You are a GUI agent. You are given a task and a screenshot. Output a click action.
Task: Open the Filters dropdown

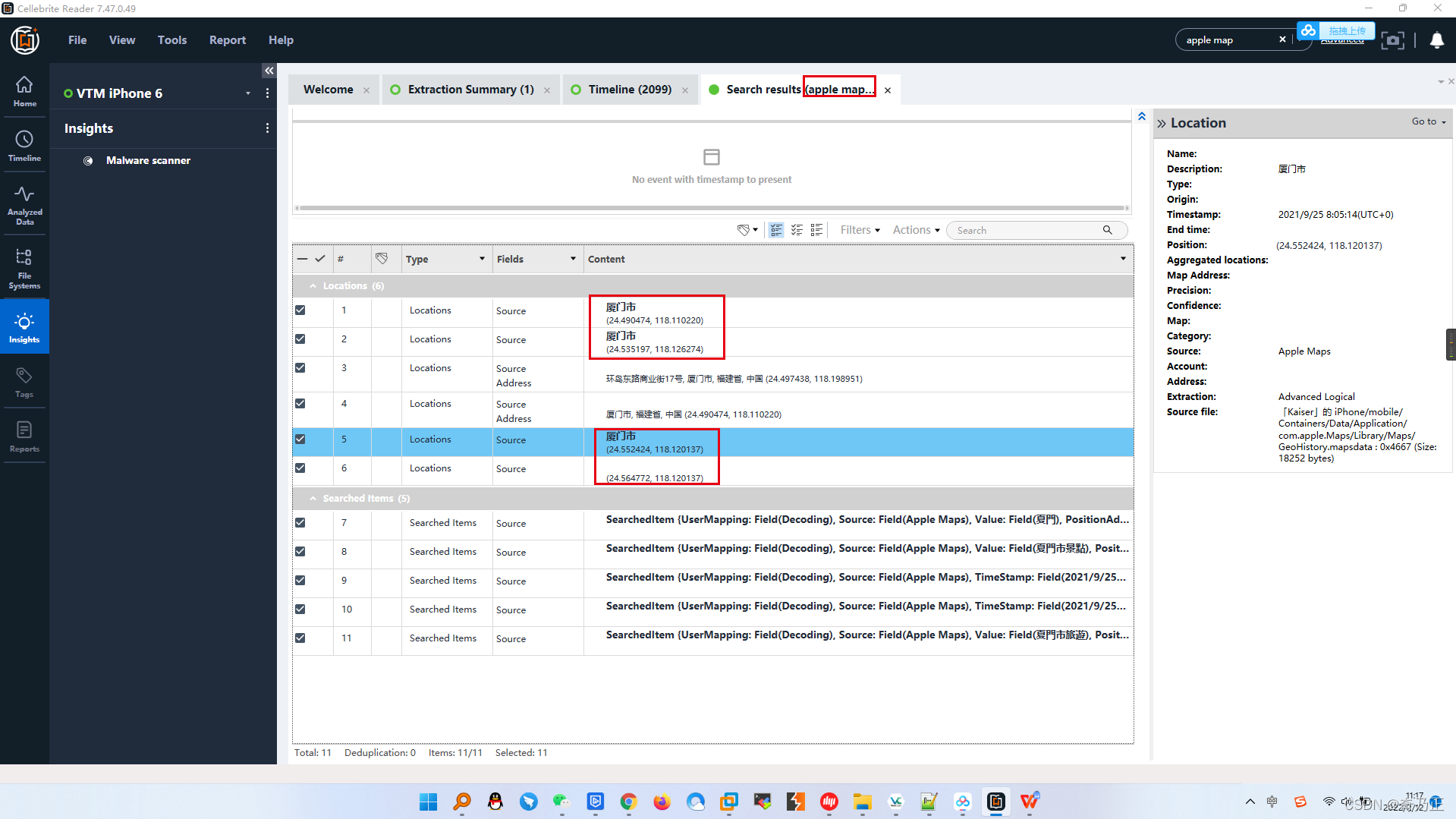(x=860, y=230)
